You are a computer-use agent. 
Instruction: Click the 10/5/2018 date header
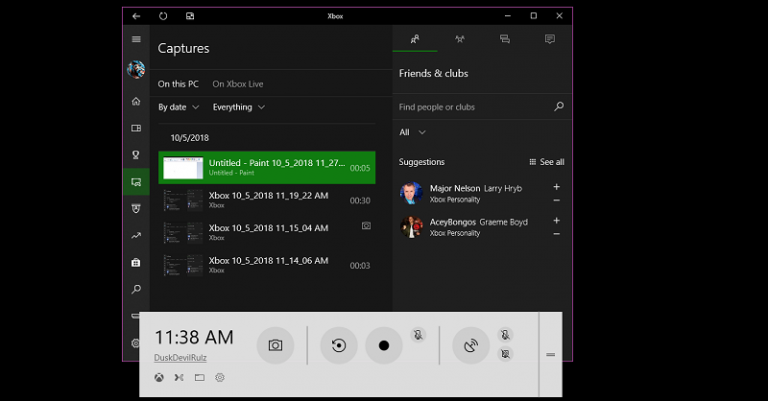click(190, 138)
